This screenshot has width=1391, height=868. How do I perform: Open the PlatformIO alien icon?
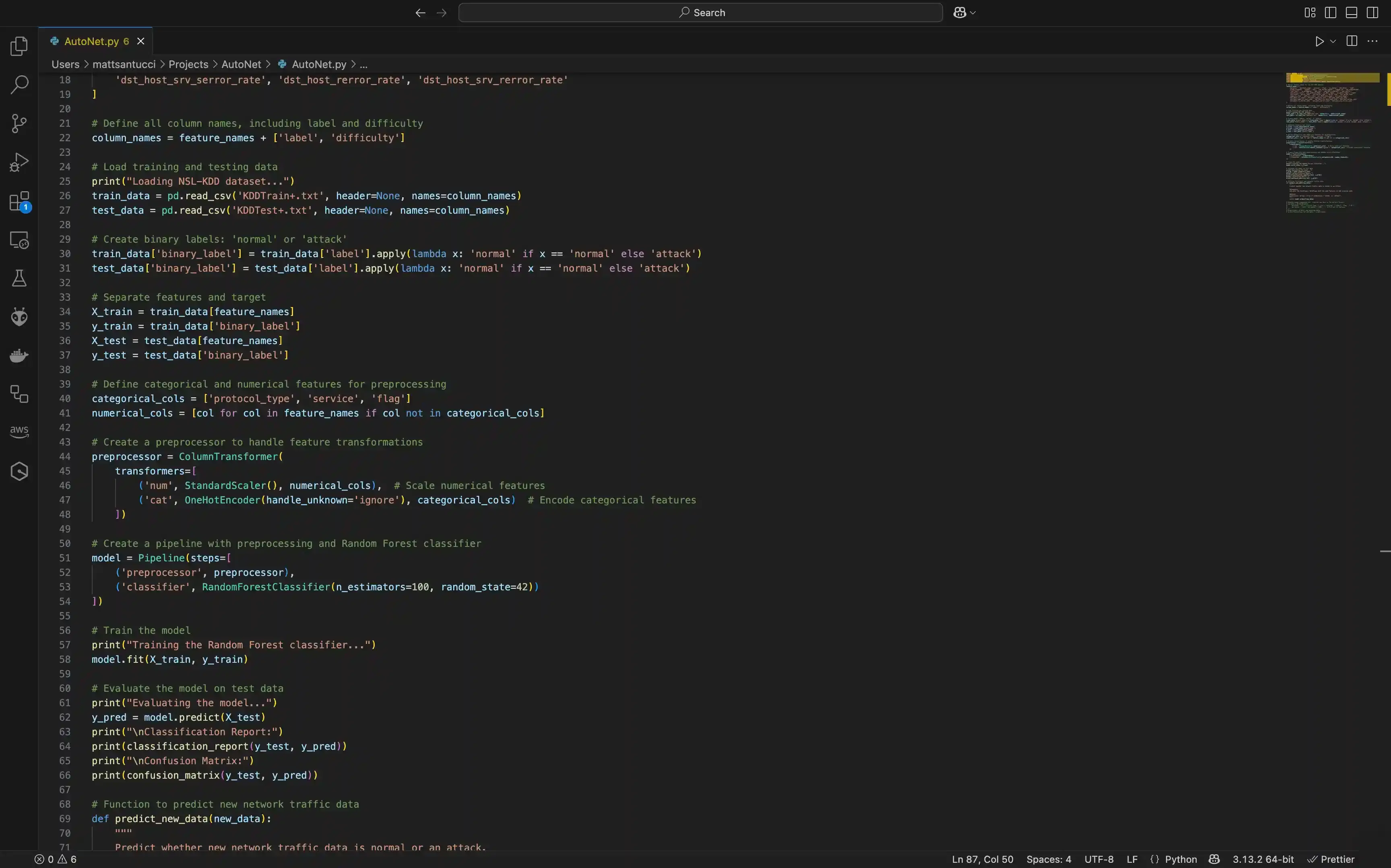(19, 316)
